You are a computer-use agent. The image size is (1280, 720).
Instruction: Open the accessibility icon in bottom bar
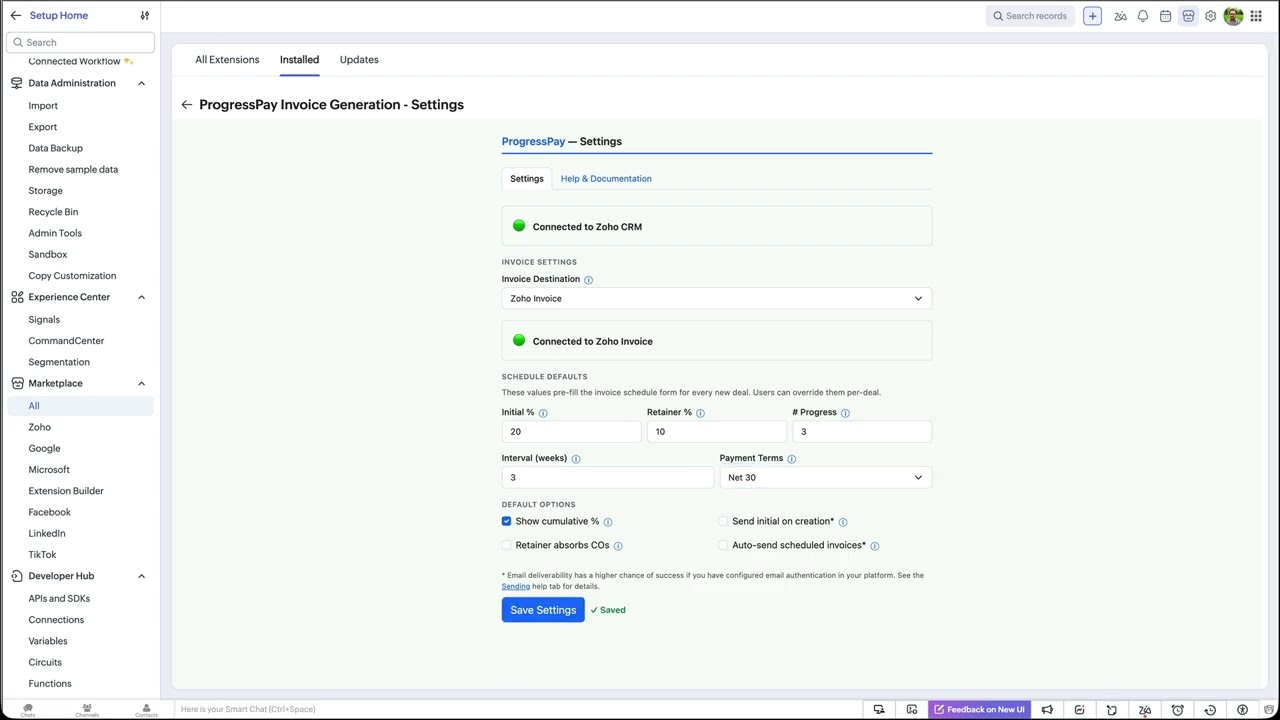[x=1242, y=710]
